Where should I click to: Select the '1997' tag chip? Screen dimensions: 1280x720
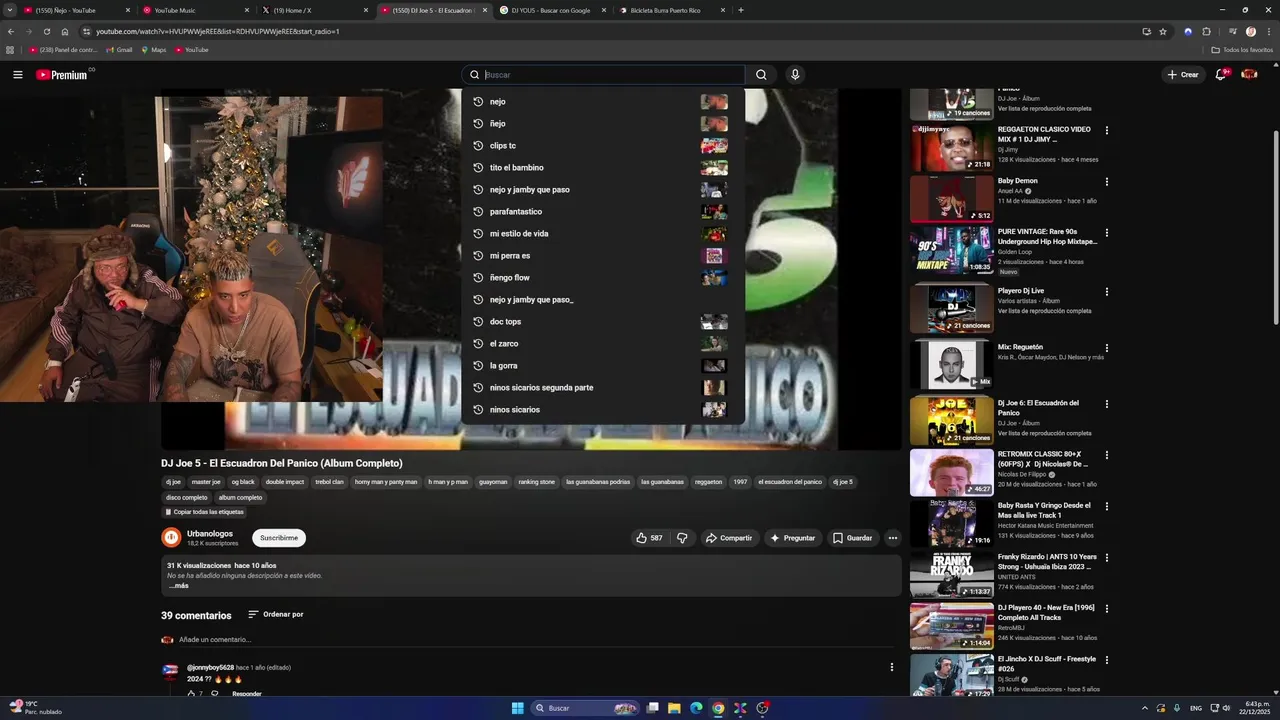(740, 482)
